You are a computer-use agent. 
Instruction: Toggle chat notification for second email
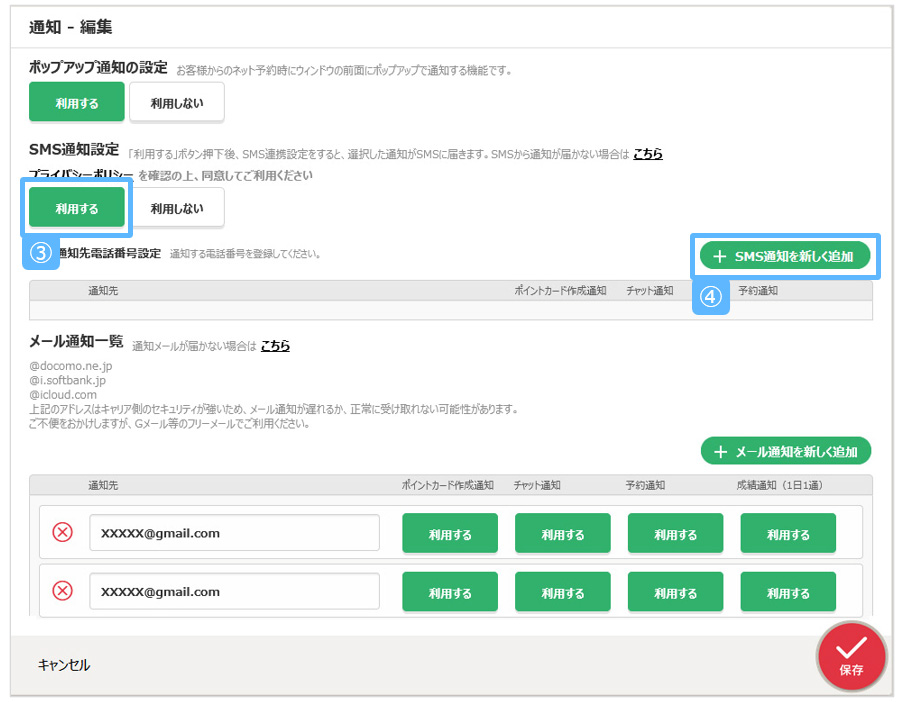[562, 592]
